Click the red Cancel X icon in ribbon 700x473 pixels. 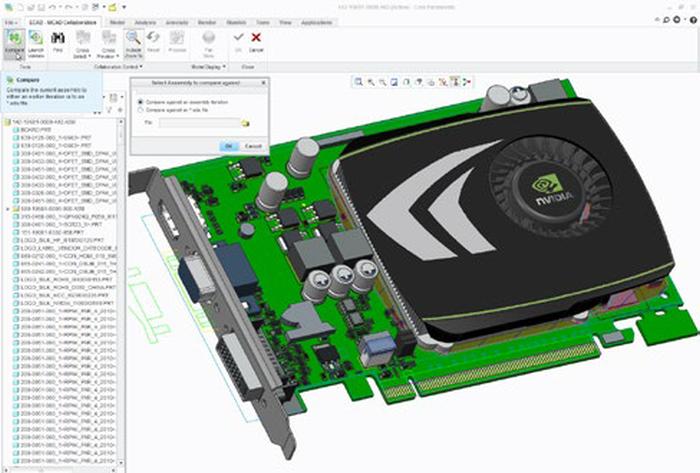pyautogui.click(x=256, y=38)
